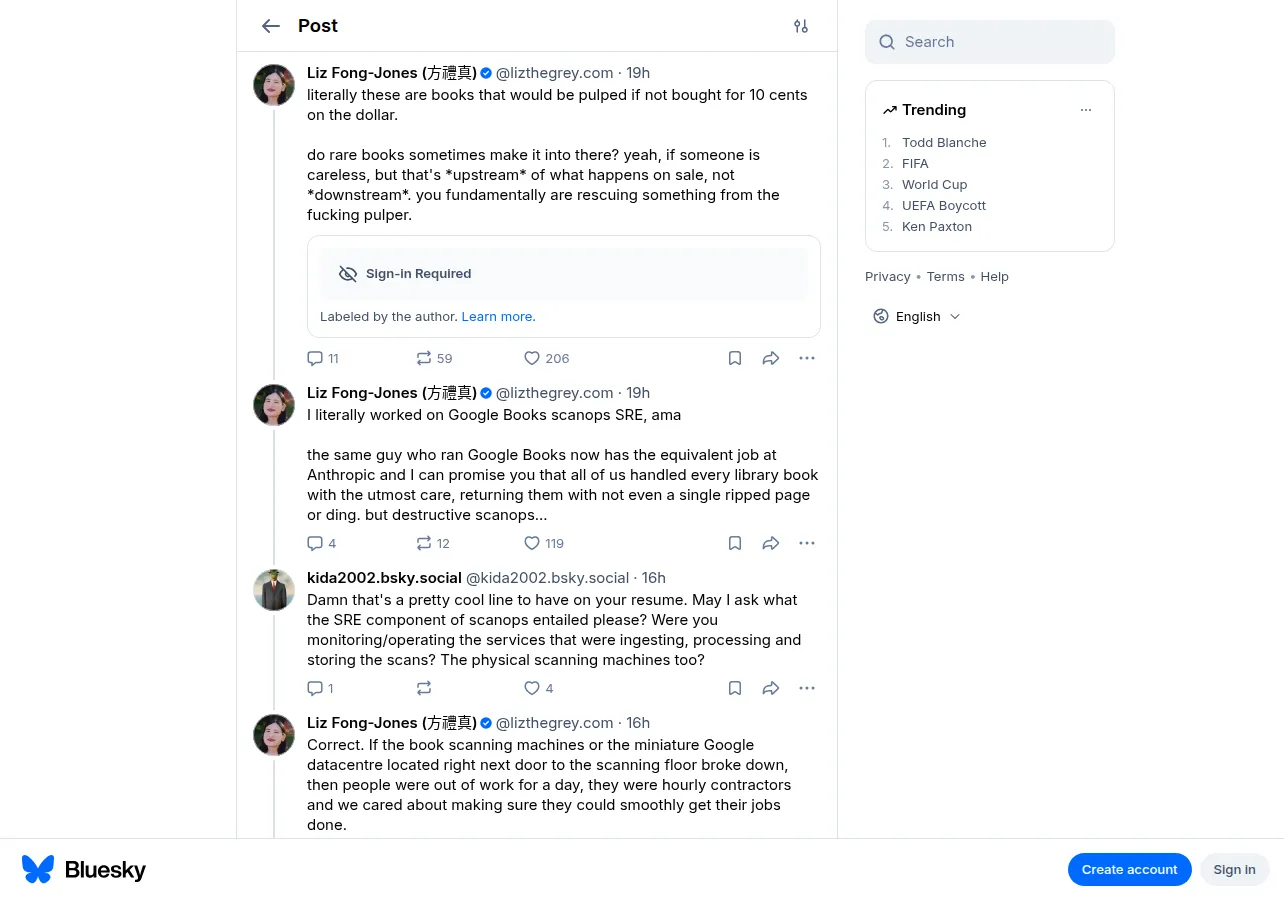The image size is (1284, 900).
Task: Click the Sign in button
Action: pyautogui.click(x=1235, y=869)
